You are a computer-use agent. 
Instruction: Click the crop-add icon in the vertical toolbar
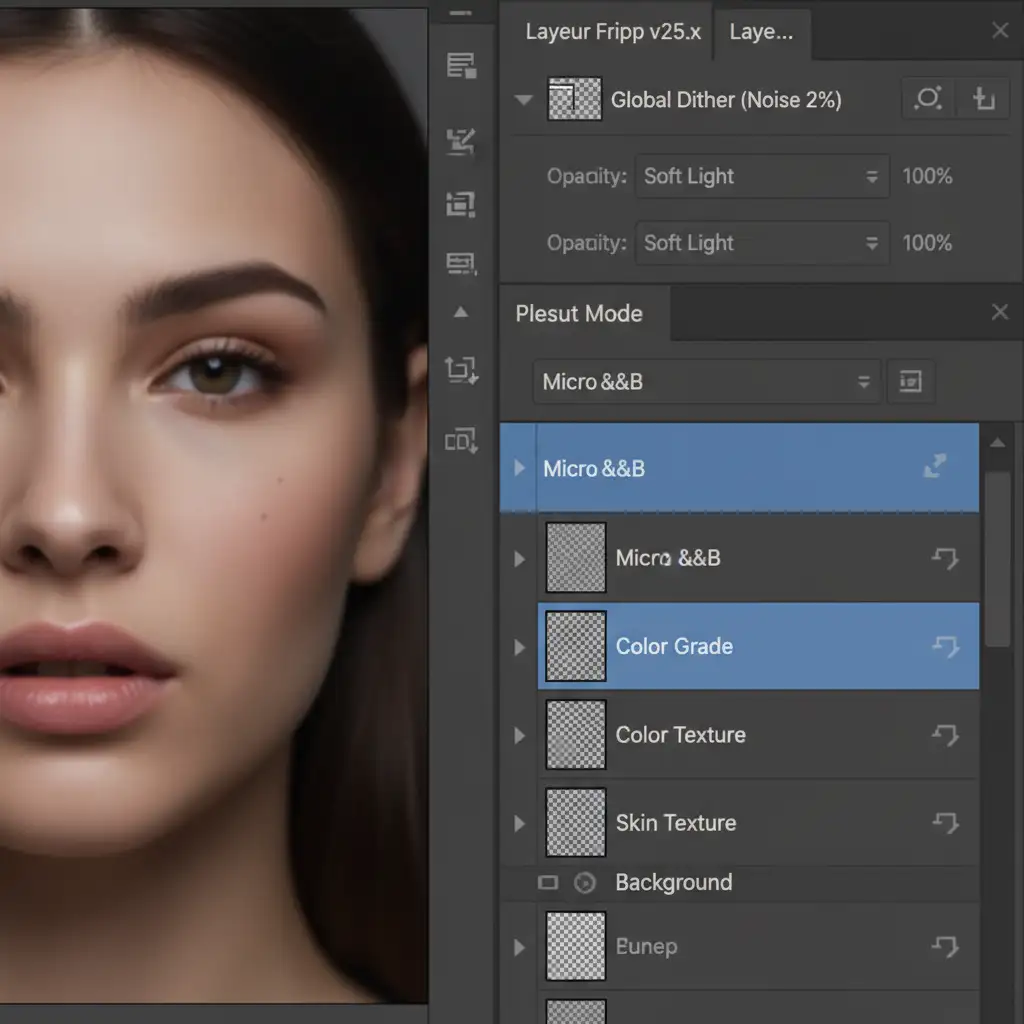(x=461, y=370)
